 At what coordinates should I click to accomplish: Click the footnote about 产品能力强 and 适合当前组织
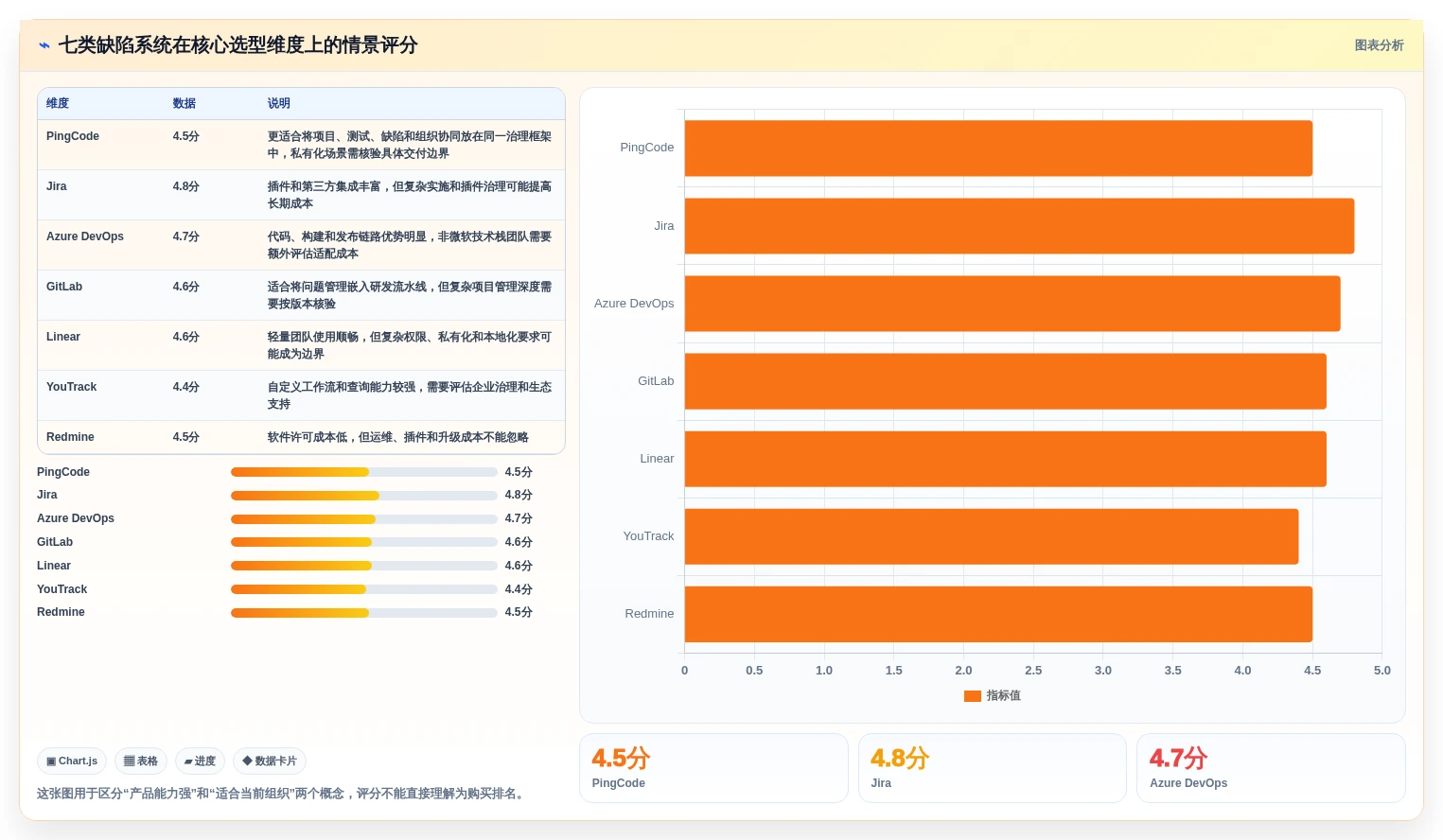(281, 794)
